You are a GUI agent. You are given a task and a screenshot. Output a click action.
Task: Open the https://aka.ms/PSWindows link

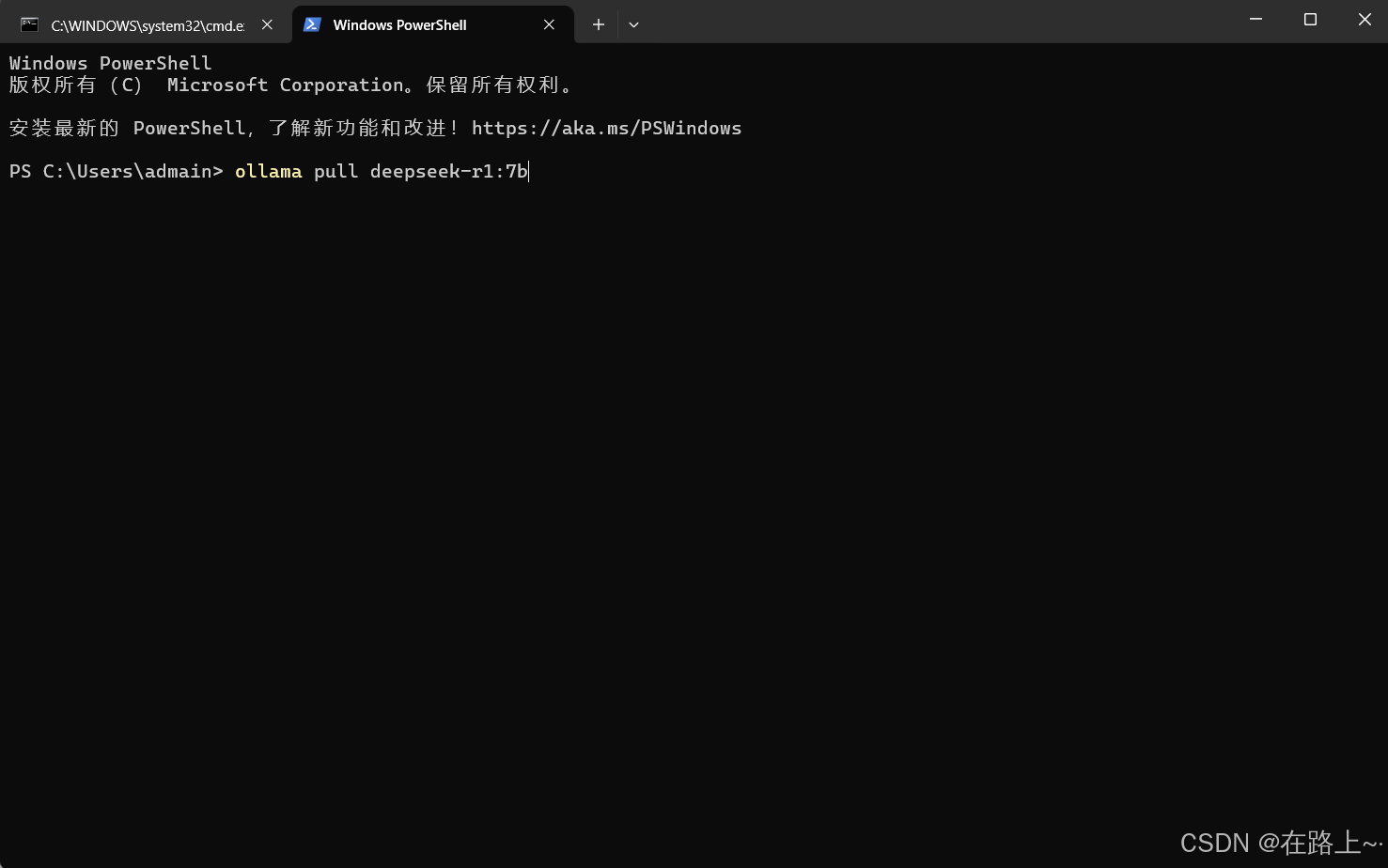[606, 128]
